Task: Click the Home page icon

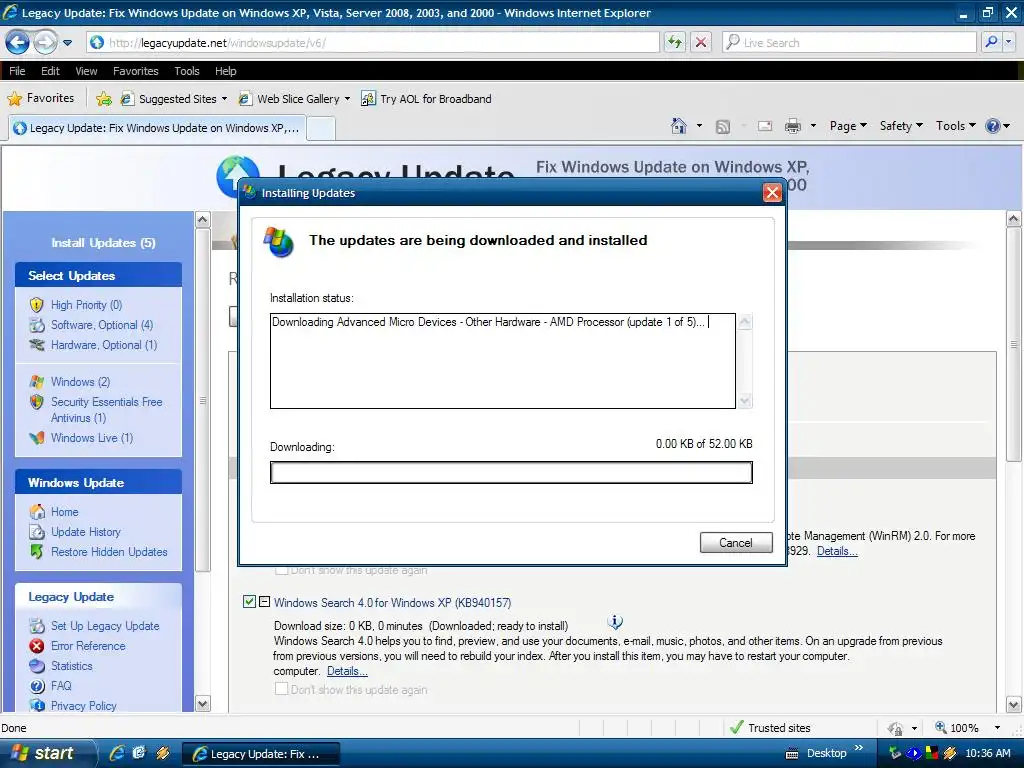Action: [x=679, y=125]
